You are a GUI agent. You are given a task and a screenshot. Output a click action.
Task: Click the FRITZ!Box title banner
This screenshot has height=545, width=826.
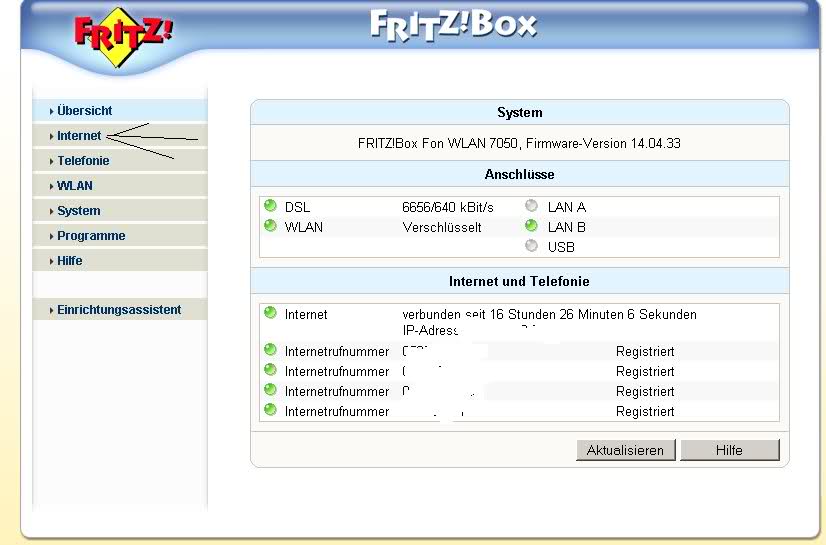(453, 25)
